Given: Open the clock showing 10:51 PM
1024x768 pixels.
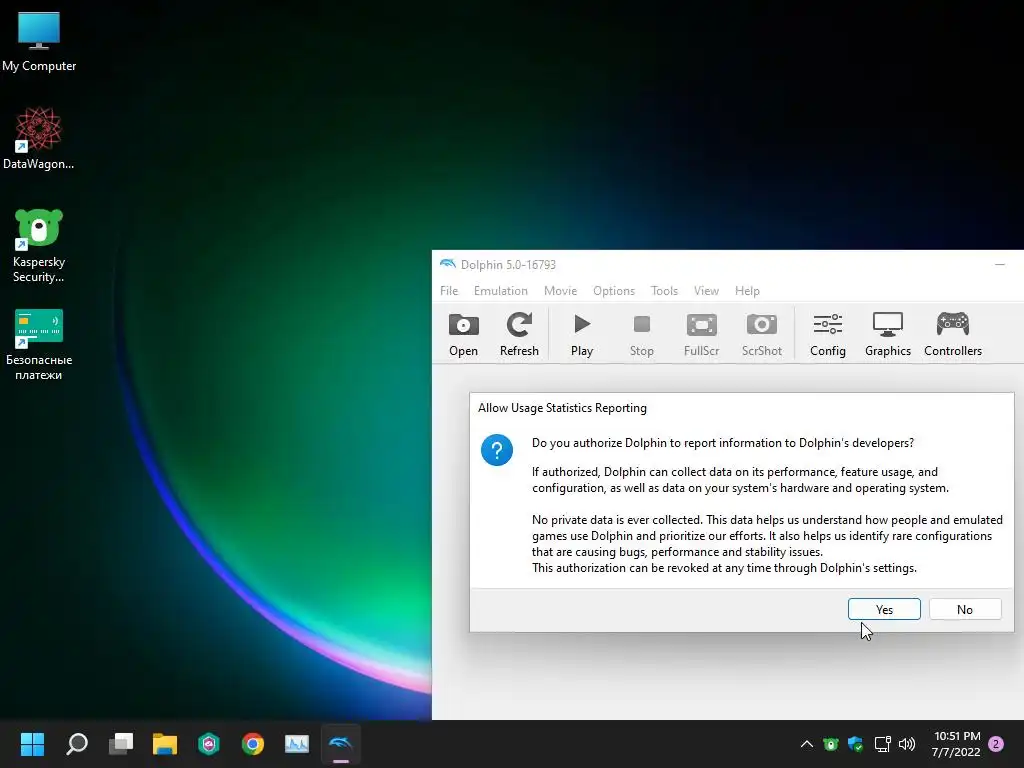Looking at the screenshot, I should [956, 744].
